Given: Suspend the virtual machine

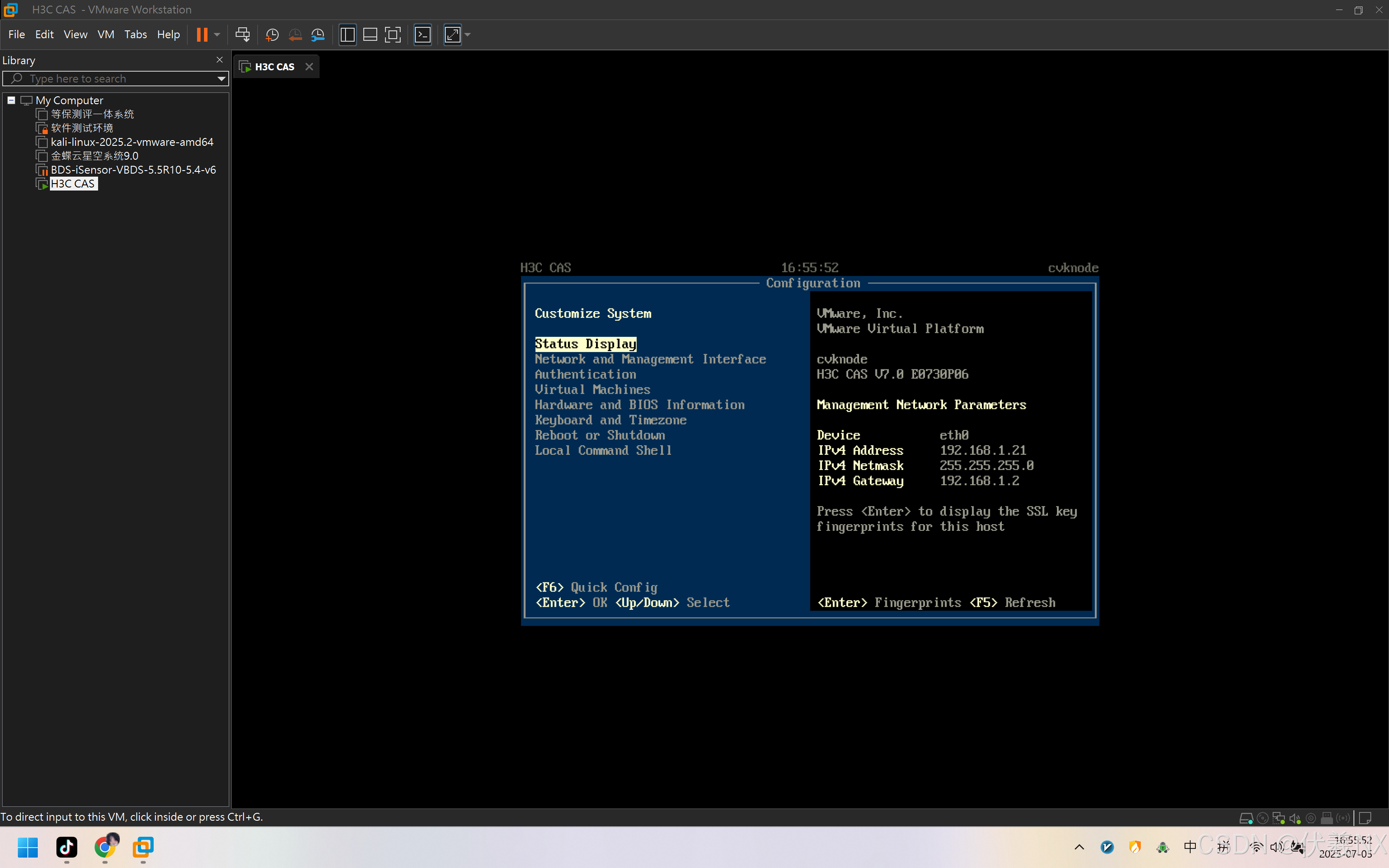Looking at the screenshot, I should point(202,34).
